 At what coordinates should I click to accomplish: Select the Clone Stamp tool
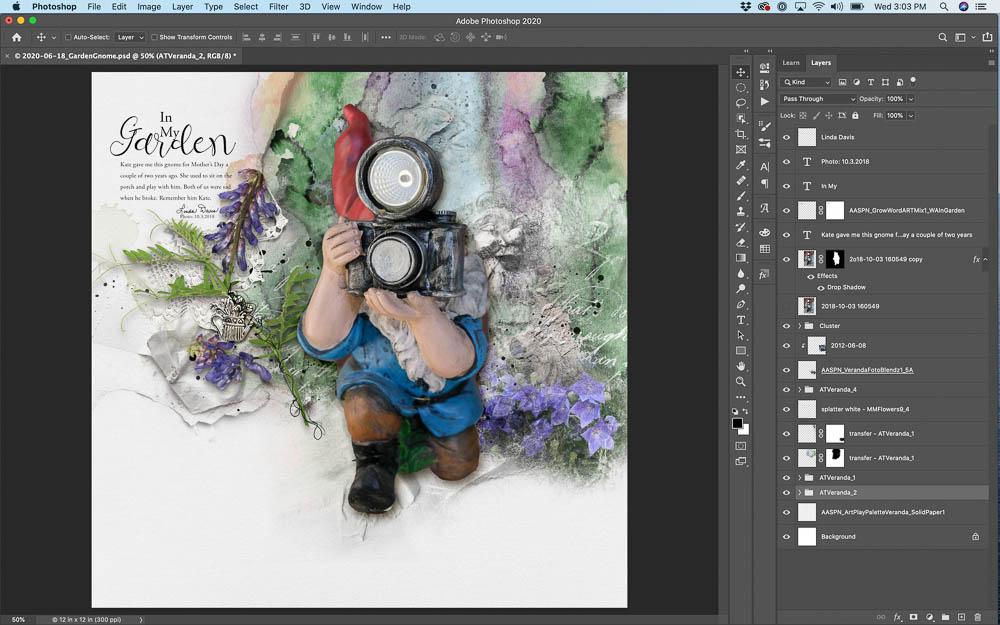pos(740,211)
